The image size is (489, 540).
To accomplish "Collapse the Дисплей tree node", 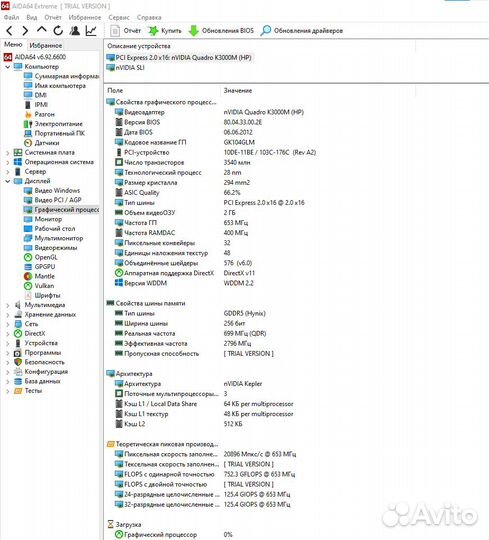I will 8,181.
